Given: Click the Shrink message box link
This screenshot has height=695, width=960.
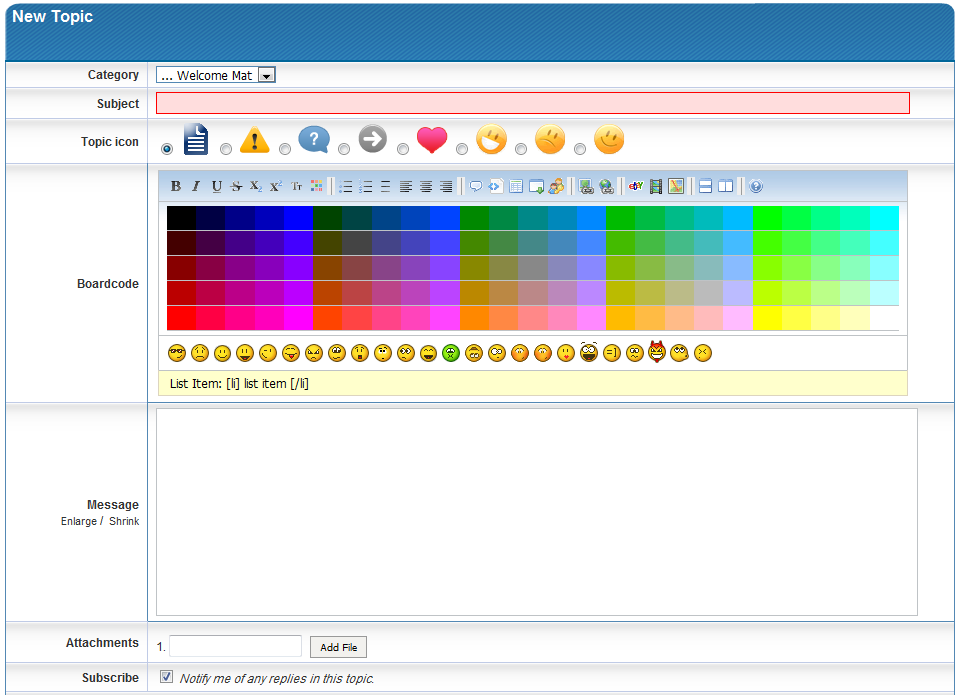Looking at the screenshot, I should pyautogui.click(x=124, y=521).
